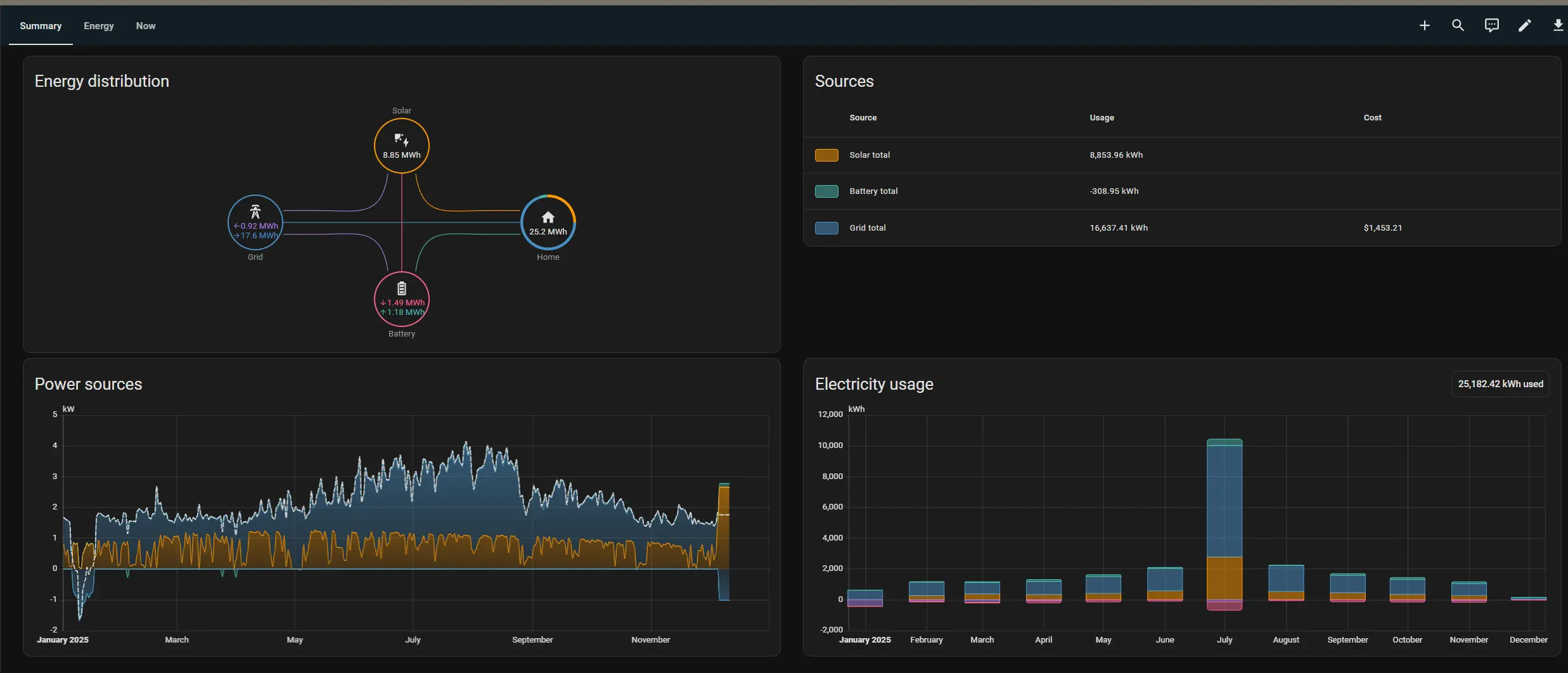The image size is (1568, 673).
Task: Click the Solar node in energy distribution
Action: 401,146
